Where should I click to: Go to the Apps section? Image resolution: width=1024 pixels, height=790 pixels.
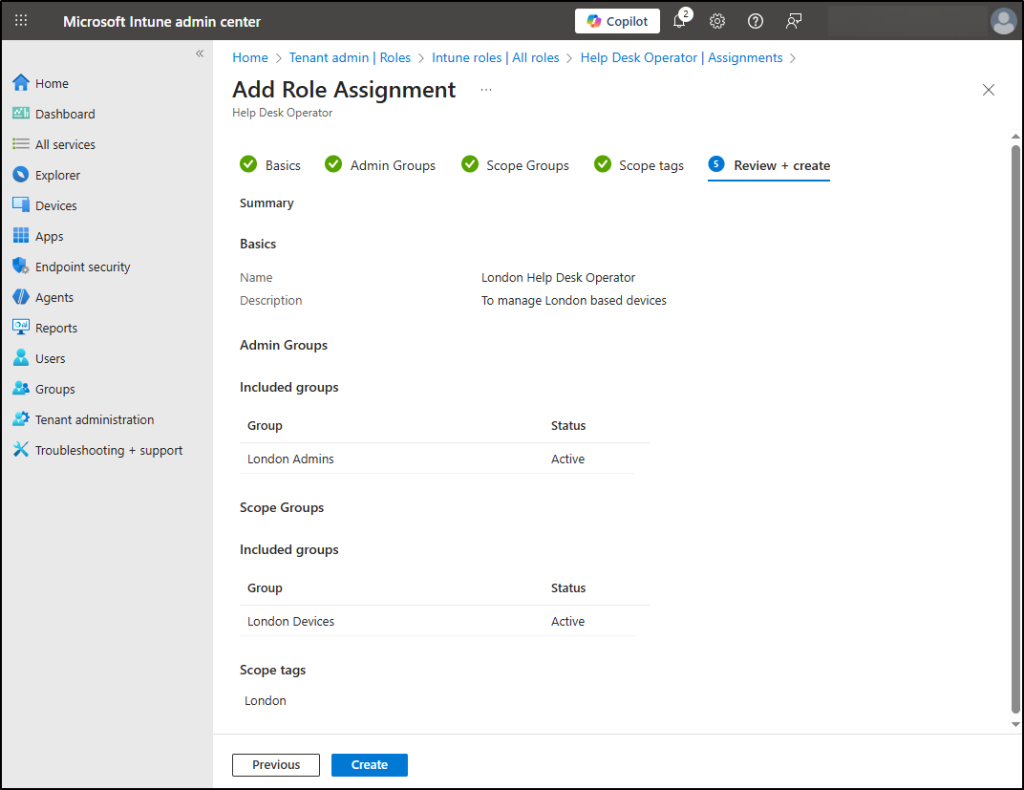point(47,236)
